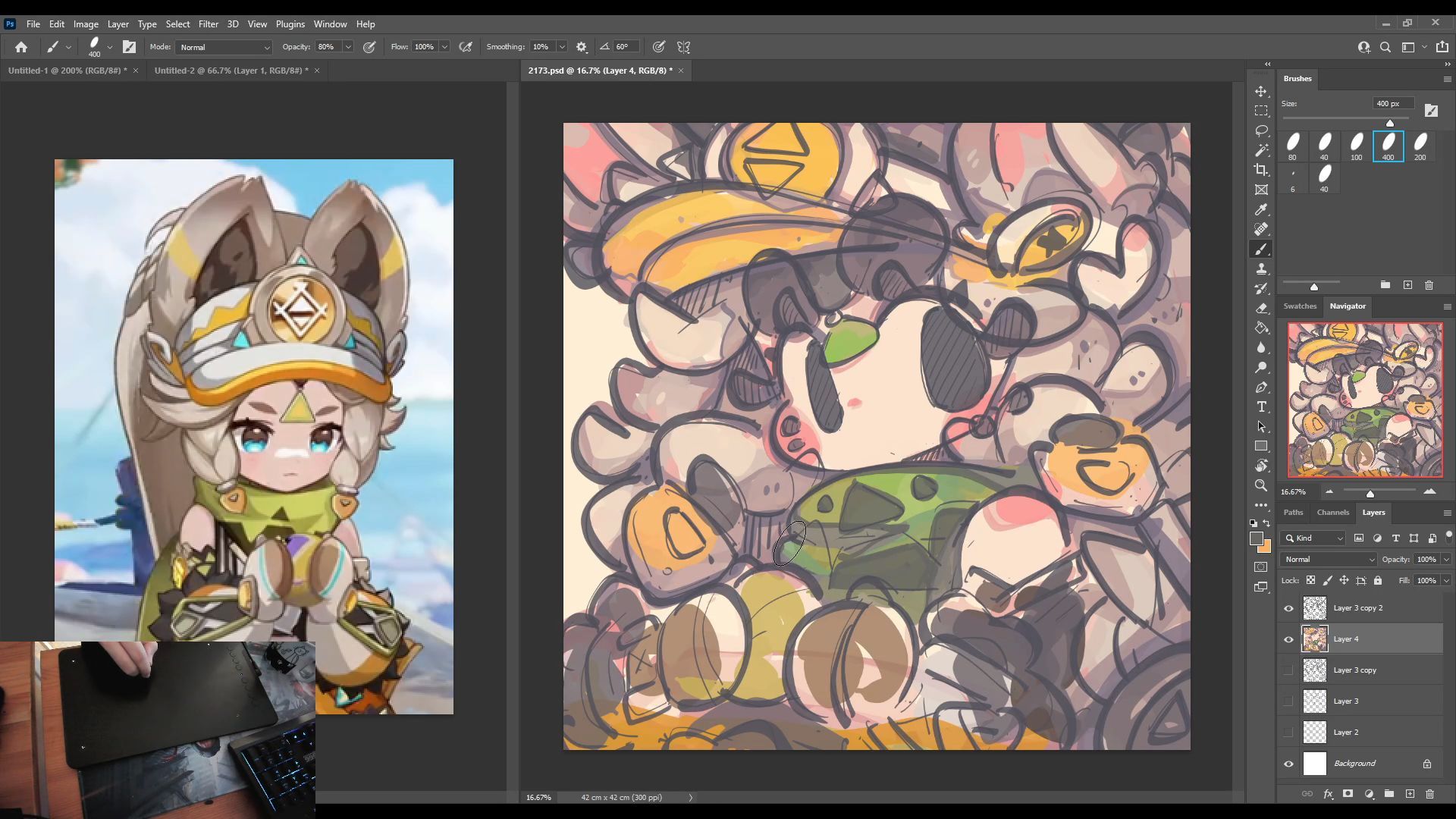Select the Horizontal Type tool
Viewport: 1456px width, 819px height.
[1261, 406]
